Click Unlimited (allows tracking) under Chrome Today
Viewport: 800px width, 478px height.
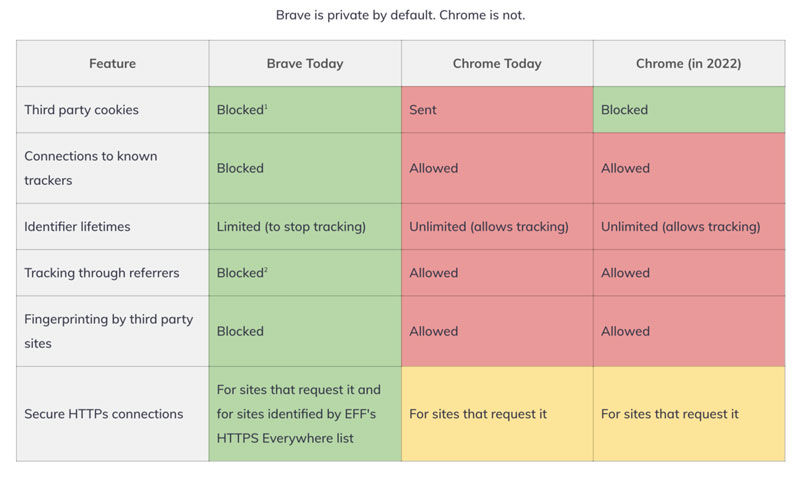point(497,227)
